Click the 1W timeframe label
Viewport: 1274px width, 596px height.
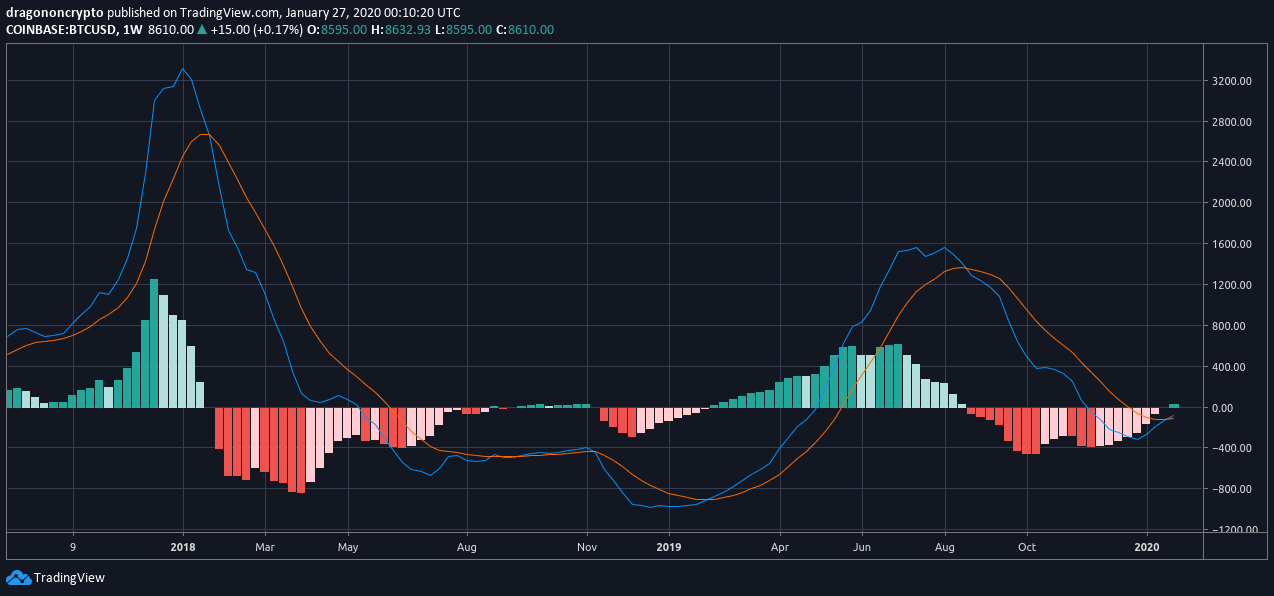[132, 30]
